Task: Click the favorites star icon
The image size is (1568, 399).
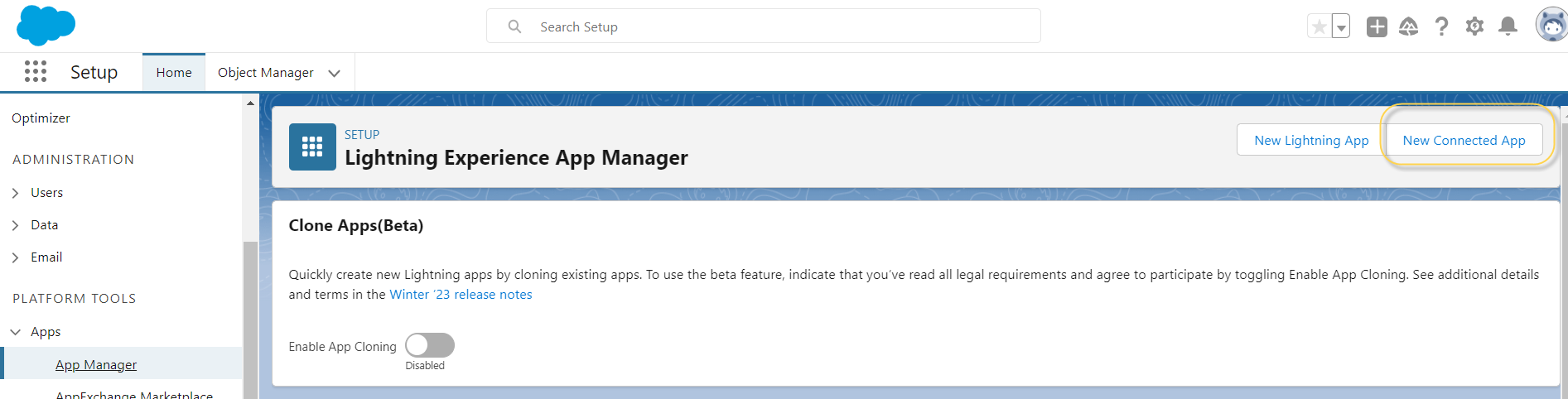Action: coord(1319,26)
